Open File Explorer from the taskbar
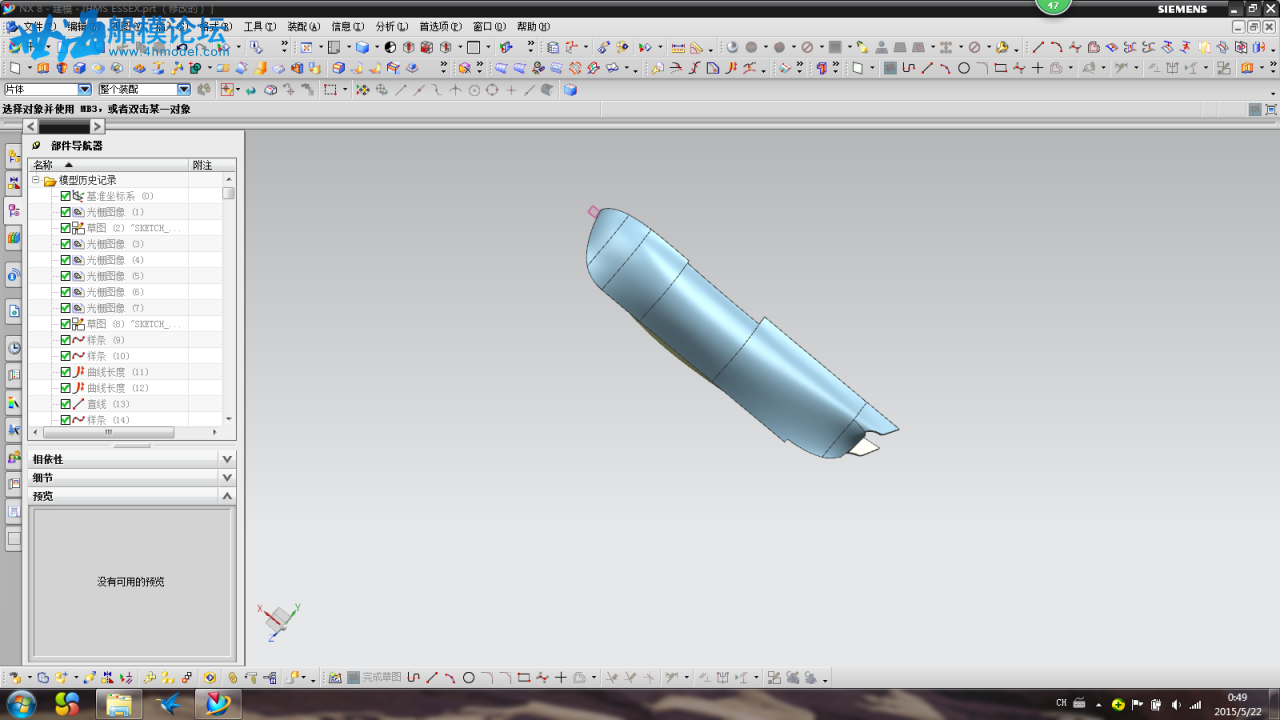 [x=119, y=704]
